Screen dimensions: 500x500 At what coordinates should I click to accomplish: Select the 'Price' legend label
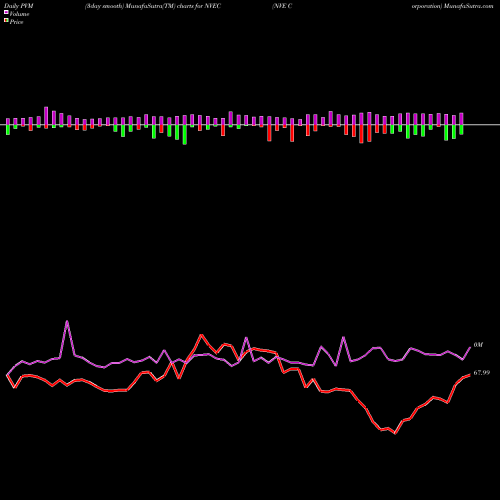click(x=16, y=22)
